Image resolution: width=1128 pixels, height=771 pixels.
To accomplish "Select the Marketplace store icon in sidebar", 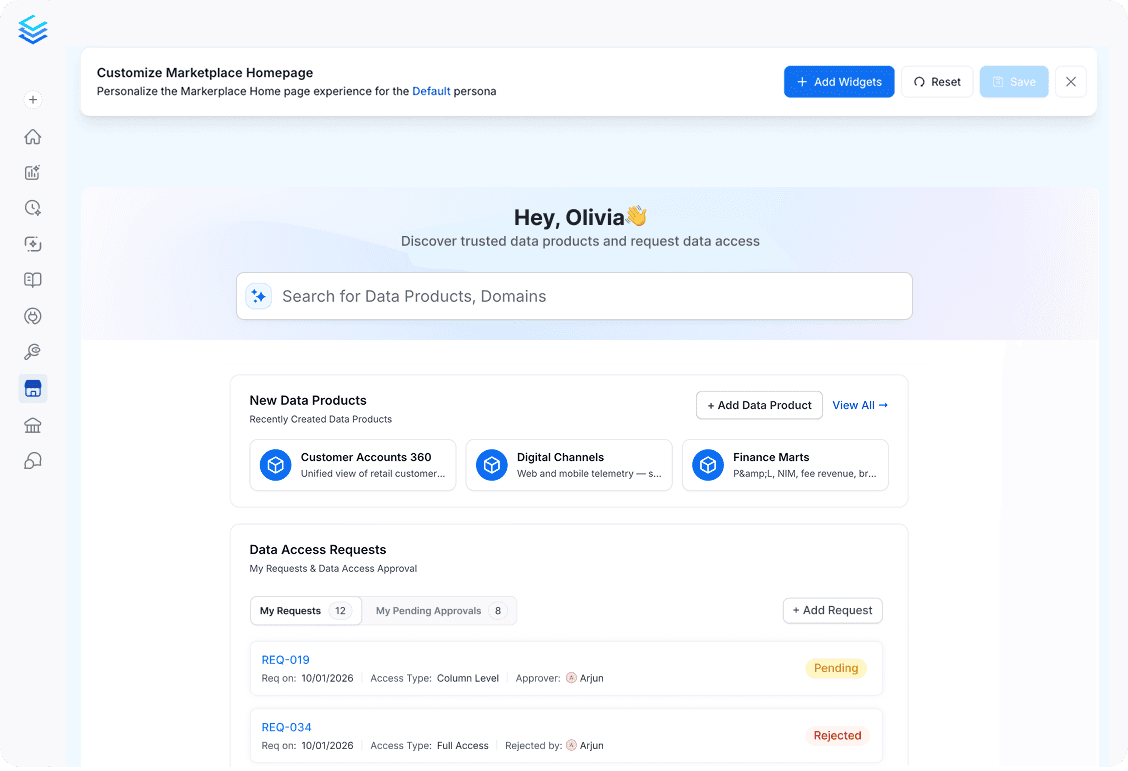I will coord(32,388).
